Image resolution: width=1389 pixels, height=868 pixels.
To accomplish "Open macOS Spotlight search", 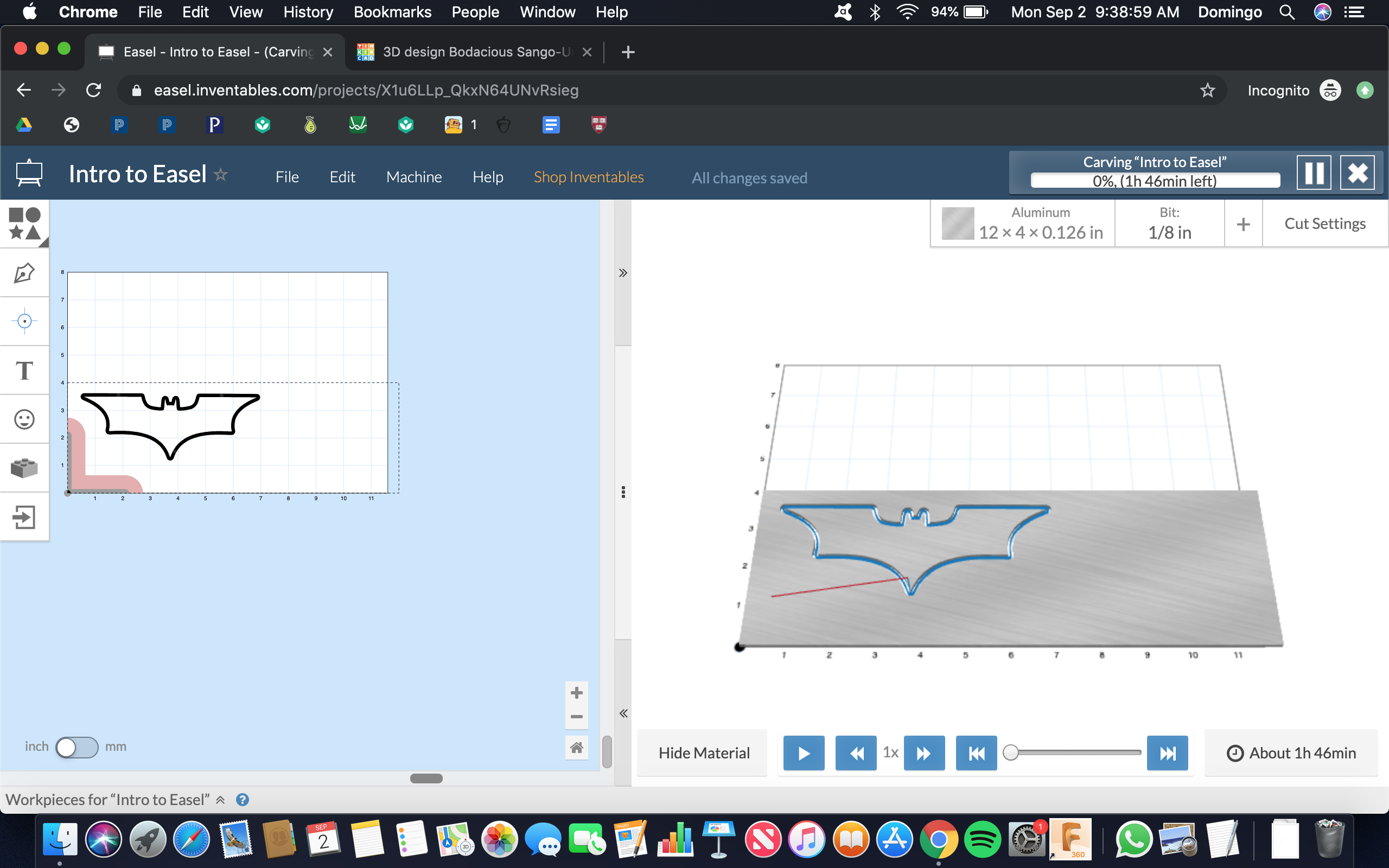I will coord(1288,12).
